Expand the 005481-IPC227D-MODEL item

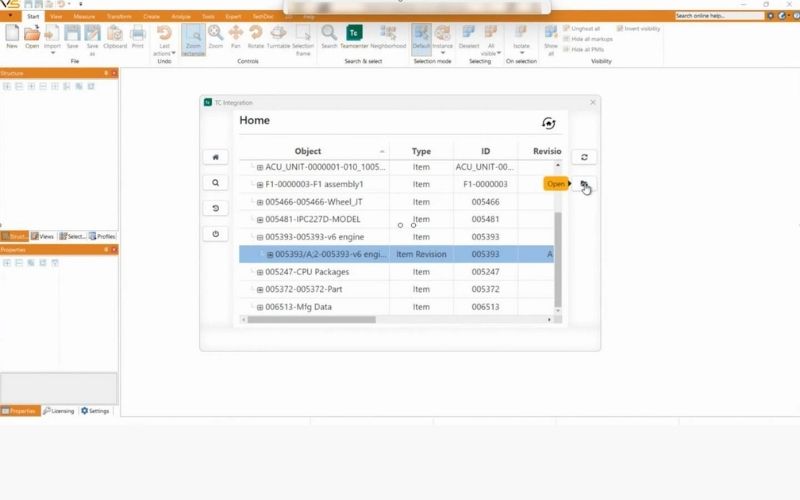tap(260, 220)
